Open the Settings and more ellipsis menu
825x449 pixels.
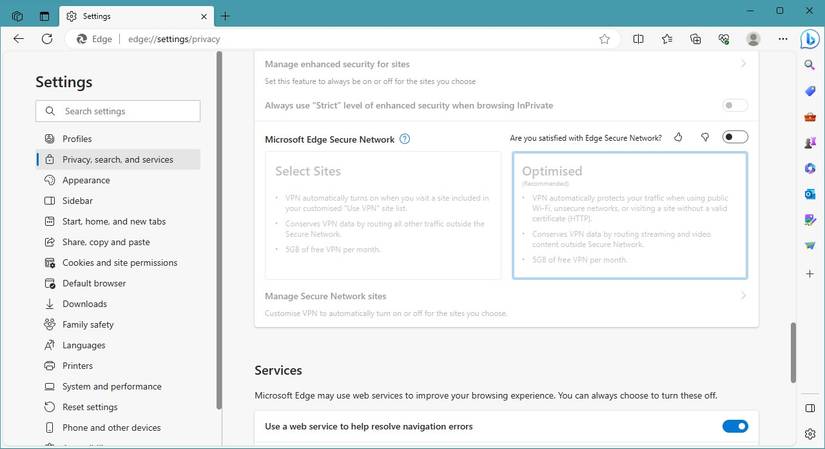coord(782,39)
